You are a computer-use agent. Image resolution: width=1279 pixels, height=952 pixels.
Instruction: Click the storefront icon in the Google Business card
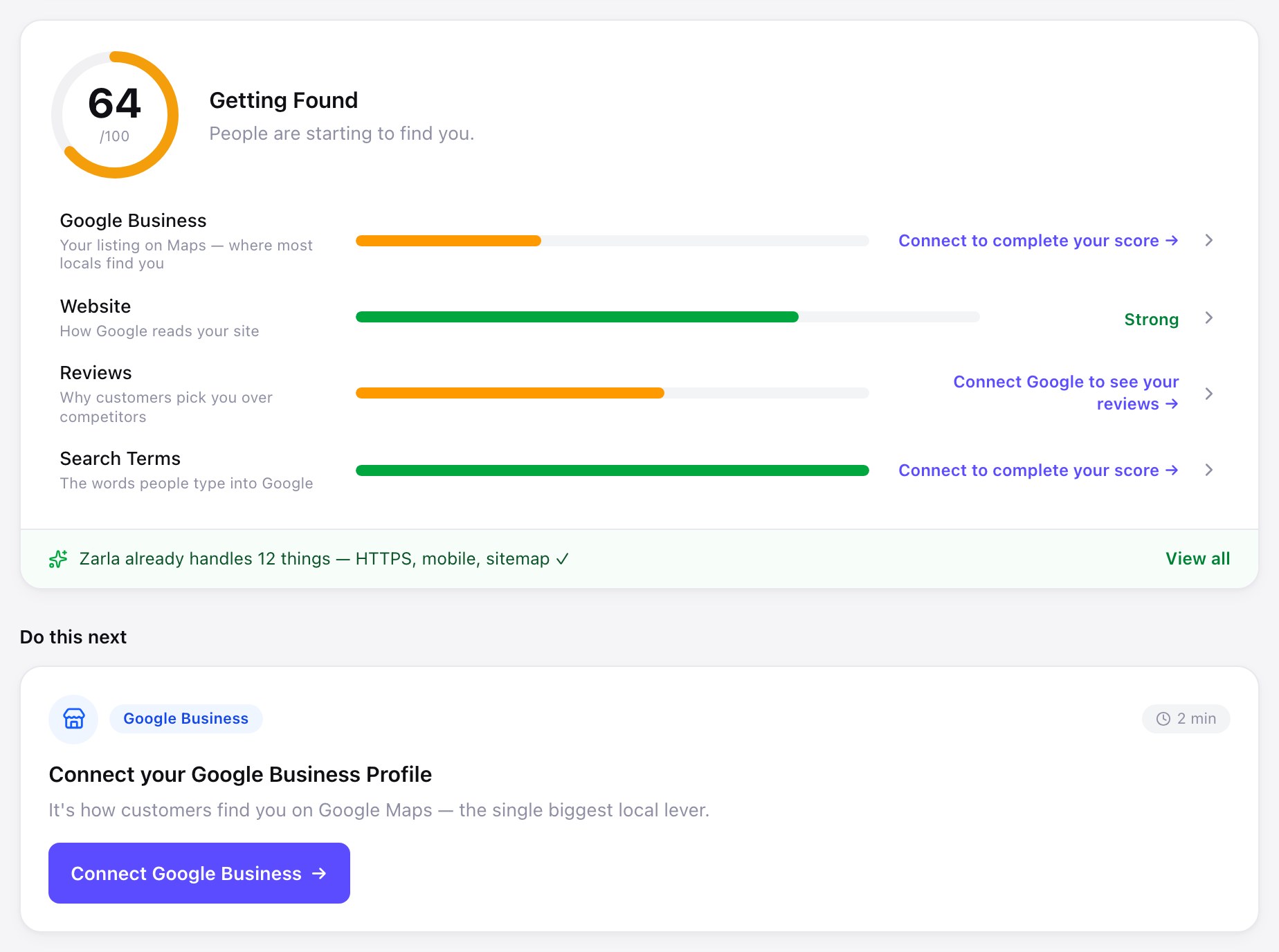pos(74,719)
